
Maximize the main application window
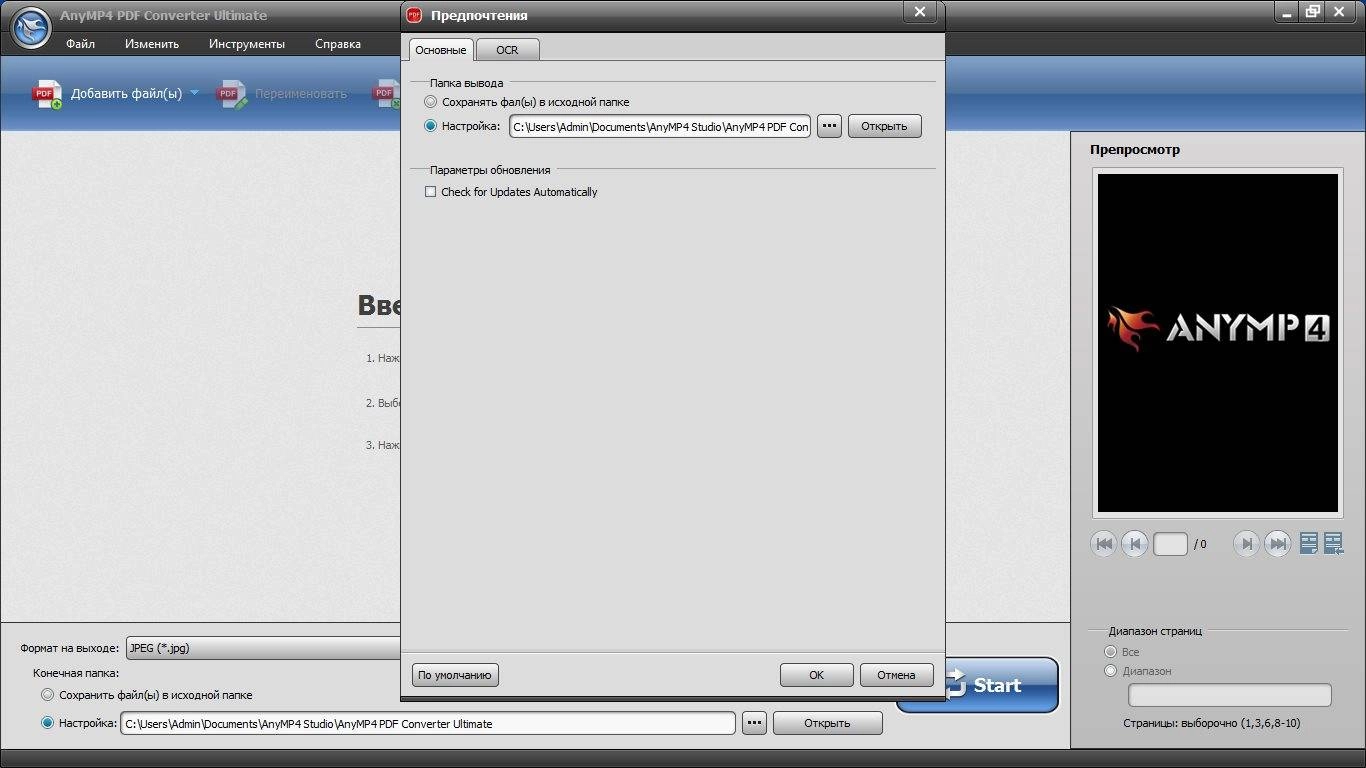pyautogui.click(x=1313, y=11)
